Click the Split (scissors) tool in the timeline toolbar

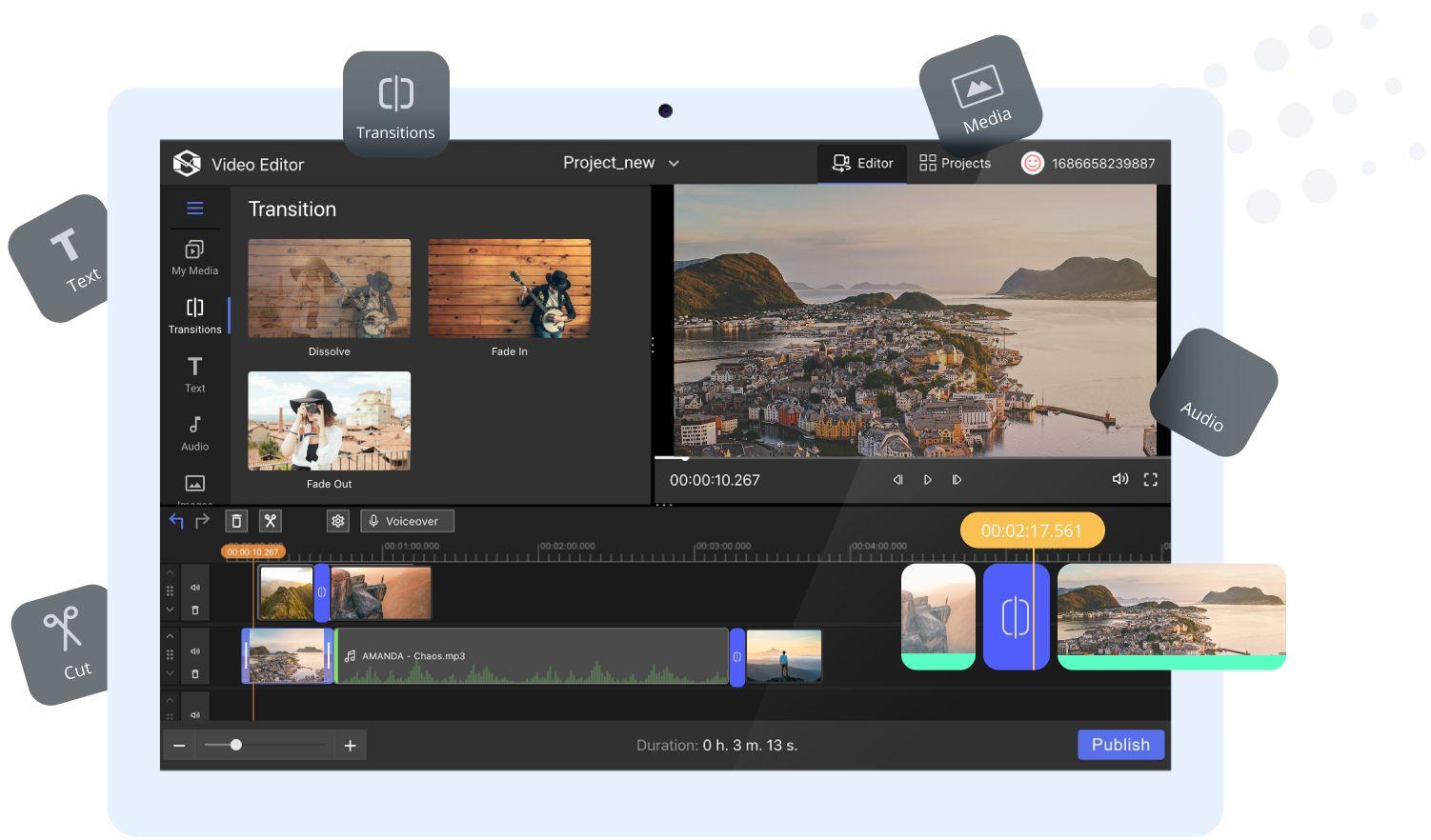[x=271, y=521]
